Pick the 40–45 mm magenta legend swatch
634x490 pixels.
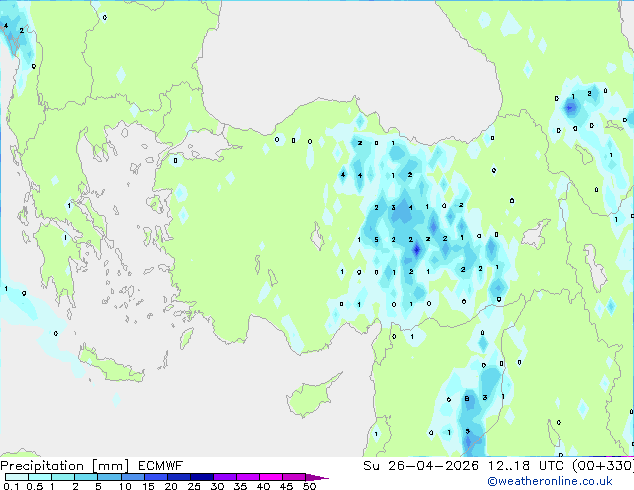(271, 477)
